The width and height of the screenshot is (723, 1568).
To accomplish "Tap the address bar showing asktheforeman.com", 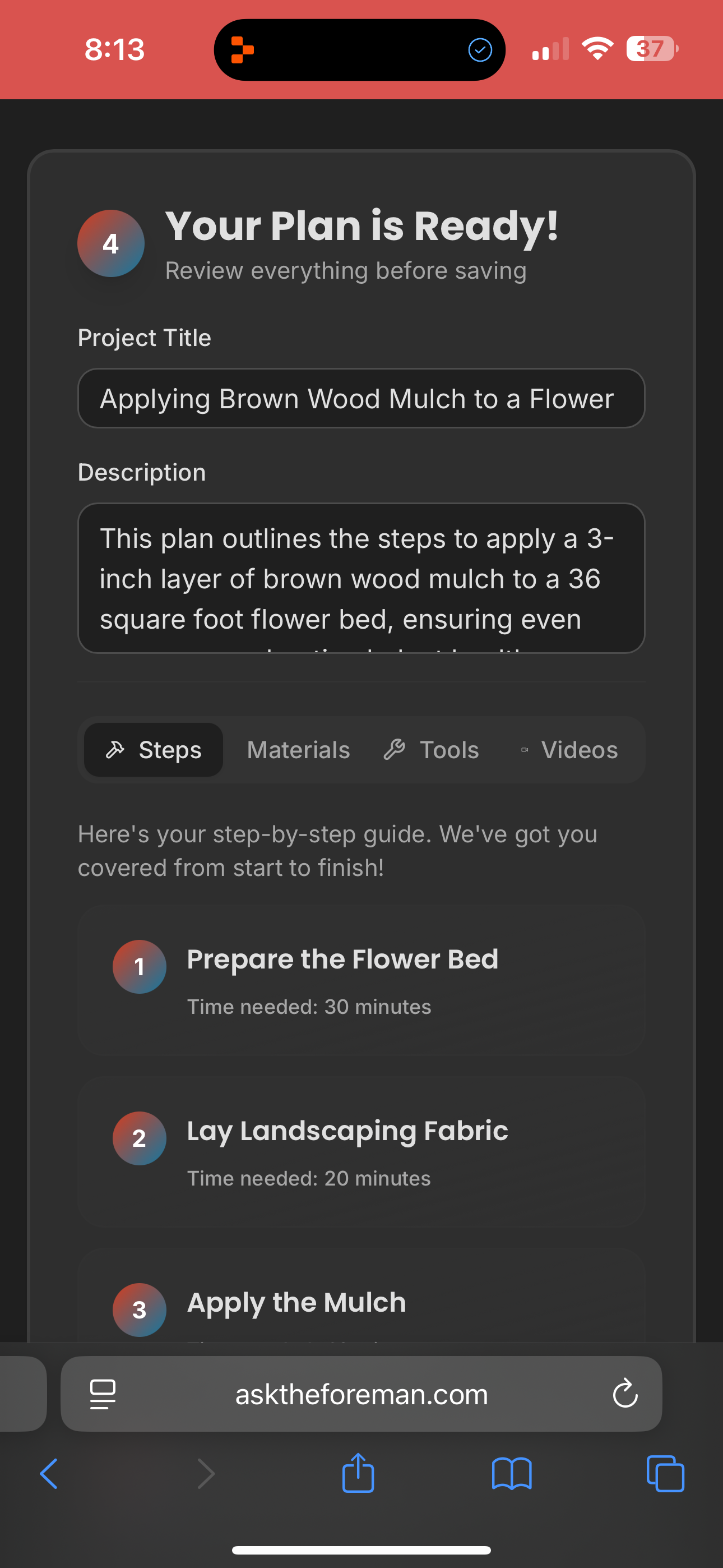I will [x=361, y=1394].
